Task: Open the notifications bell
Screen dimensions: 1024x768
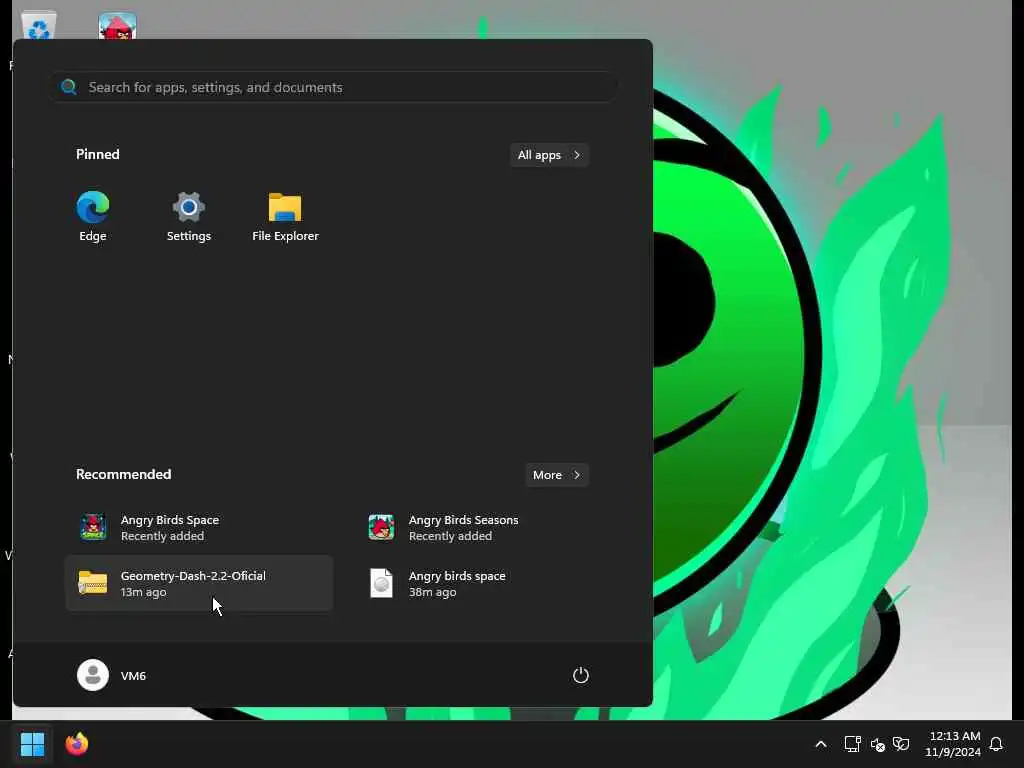Action: coord(996,744)
